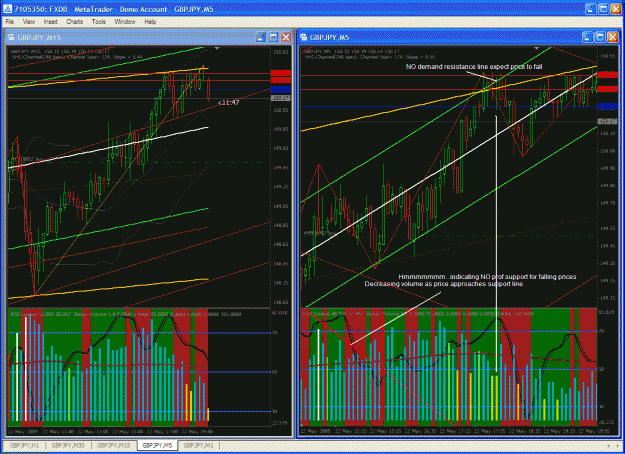Click the 149.05 price label on M15 axis
Viewport: 625px width, 454px height.
point(281,206)
